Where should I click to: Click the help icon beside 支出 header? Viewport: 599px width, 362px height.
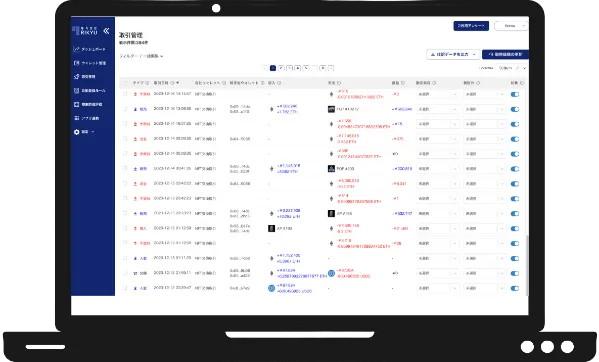tap(339, 83)
